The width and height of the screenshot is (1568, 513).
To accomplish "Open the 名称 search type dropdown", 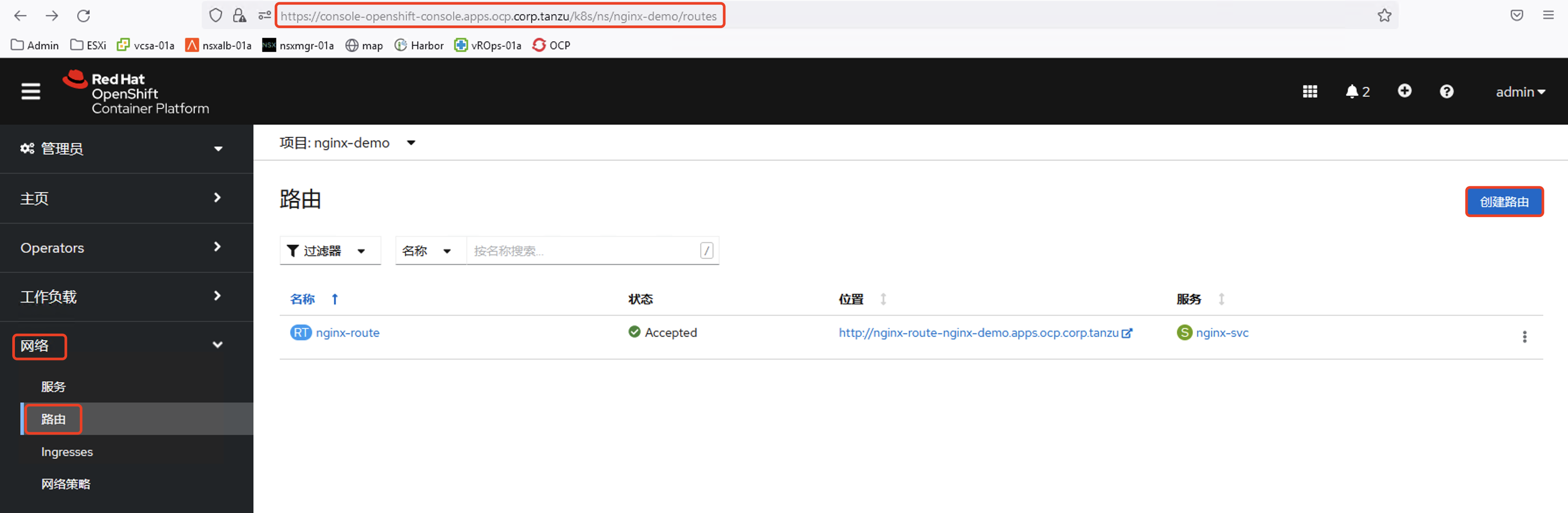I will tap(426, 251).
